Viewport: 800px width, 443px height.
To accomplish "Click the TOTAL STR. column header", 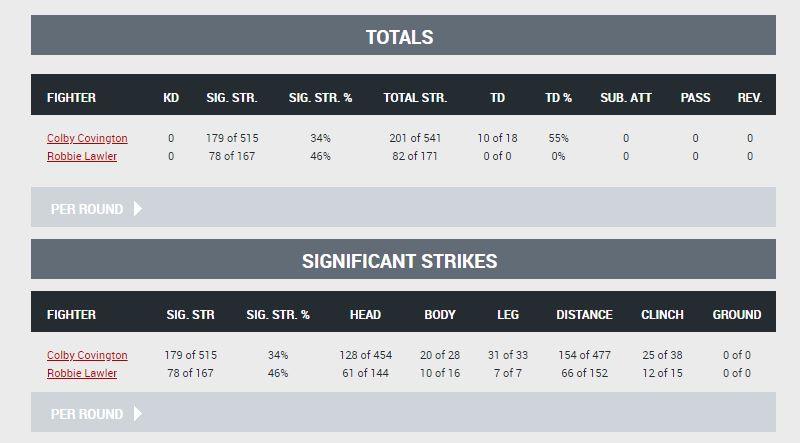I will [415, 97].
